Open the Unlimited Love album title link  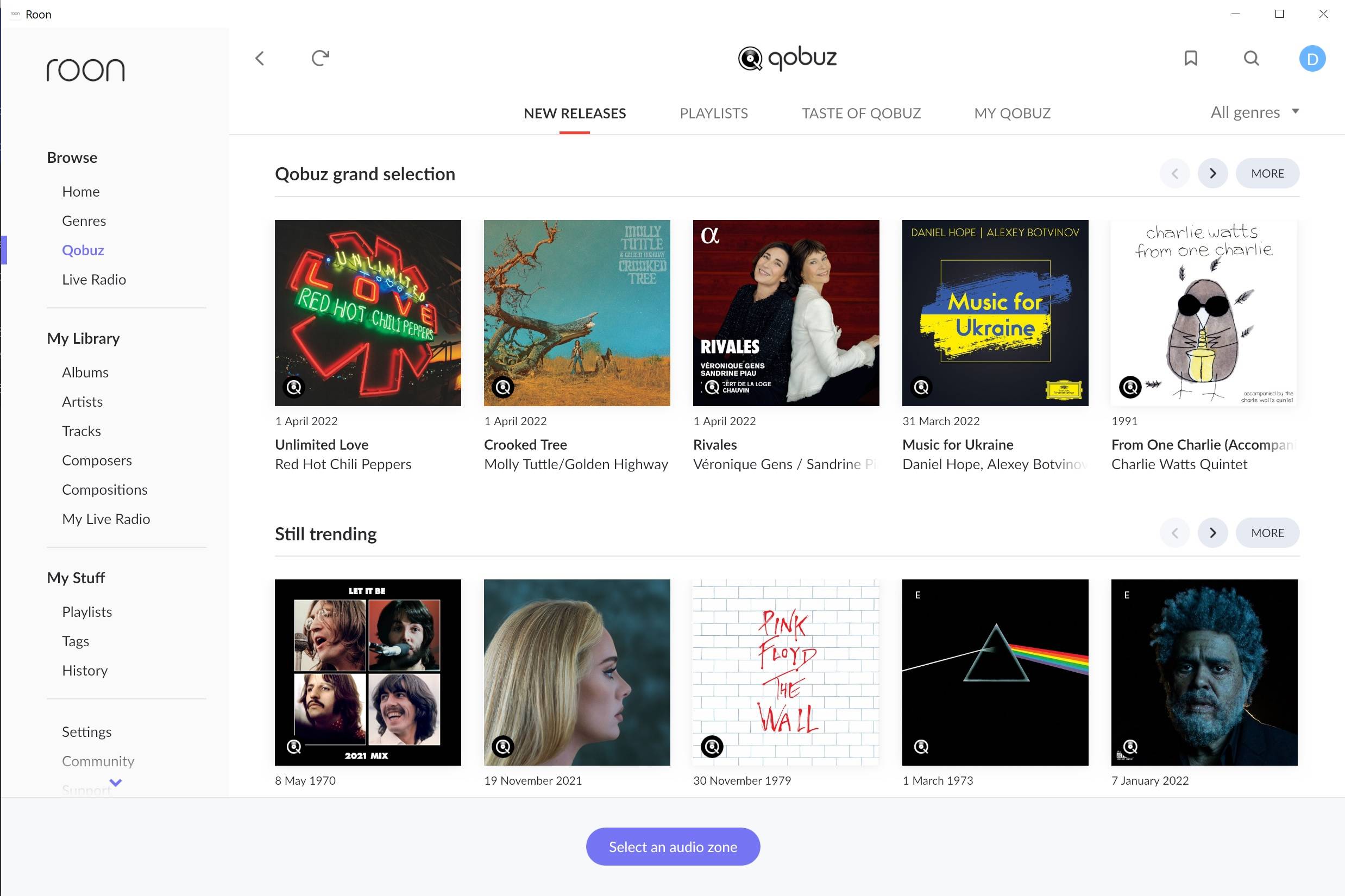pos(321,445)
